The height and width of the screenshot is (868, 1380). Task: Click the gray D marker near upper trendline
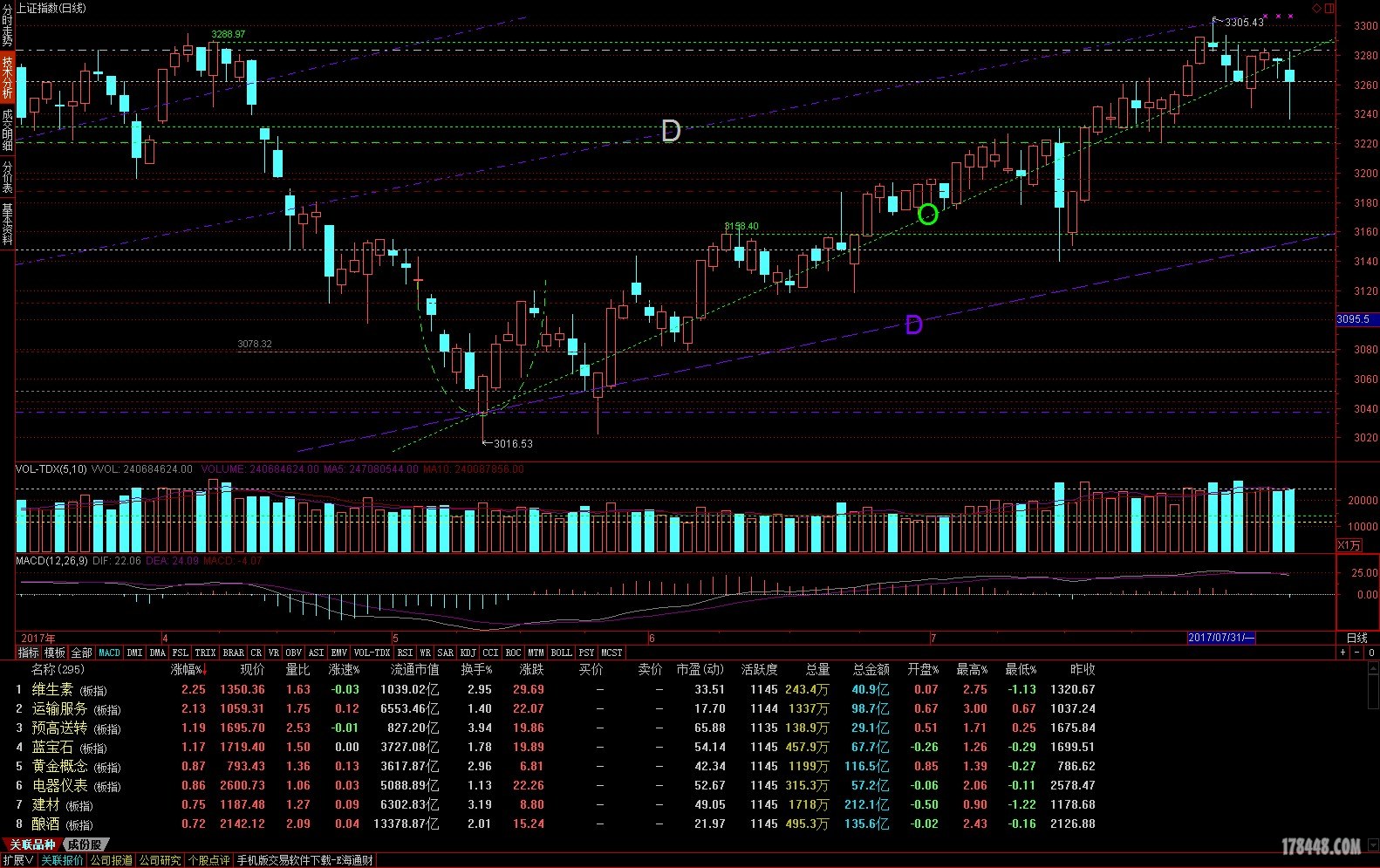coord(670,131)
